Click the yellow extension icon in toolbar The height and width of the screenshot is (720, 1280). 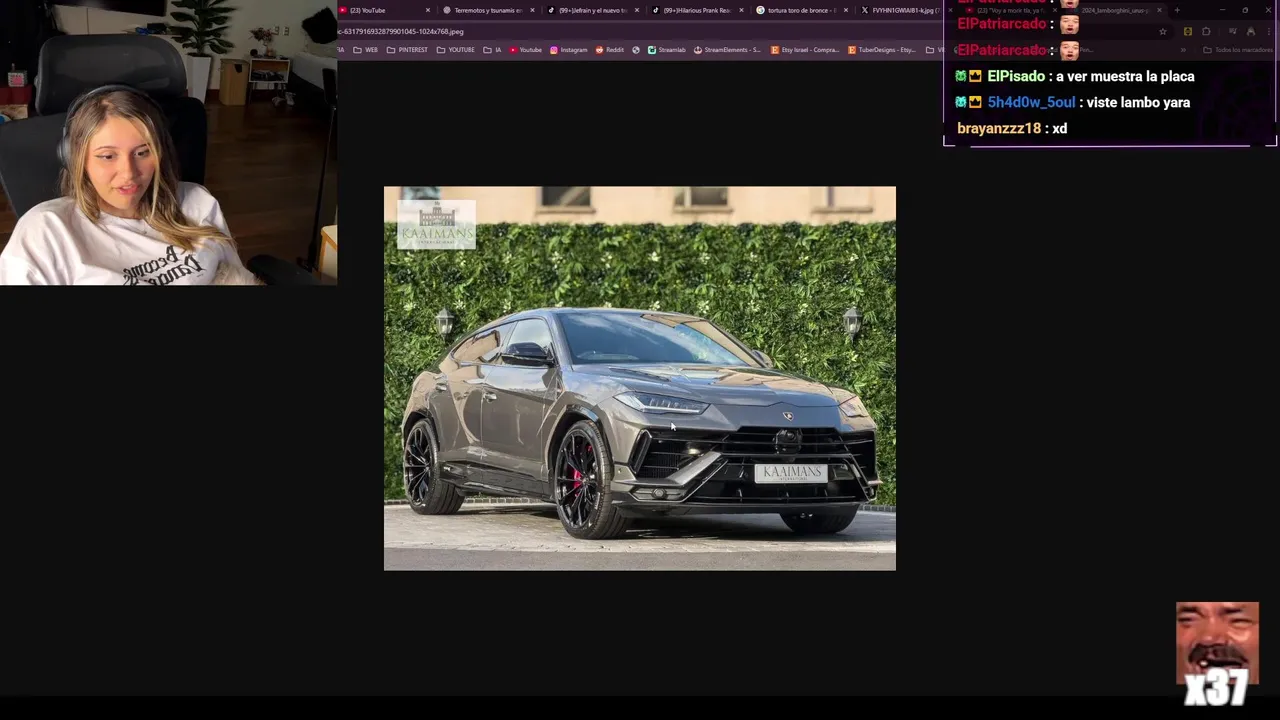1188,31
